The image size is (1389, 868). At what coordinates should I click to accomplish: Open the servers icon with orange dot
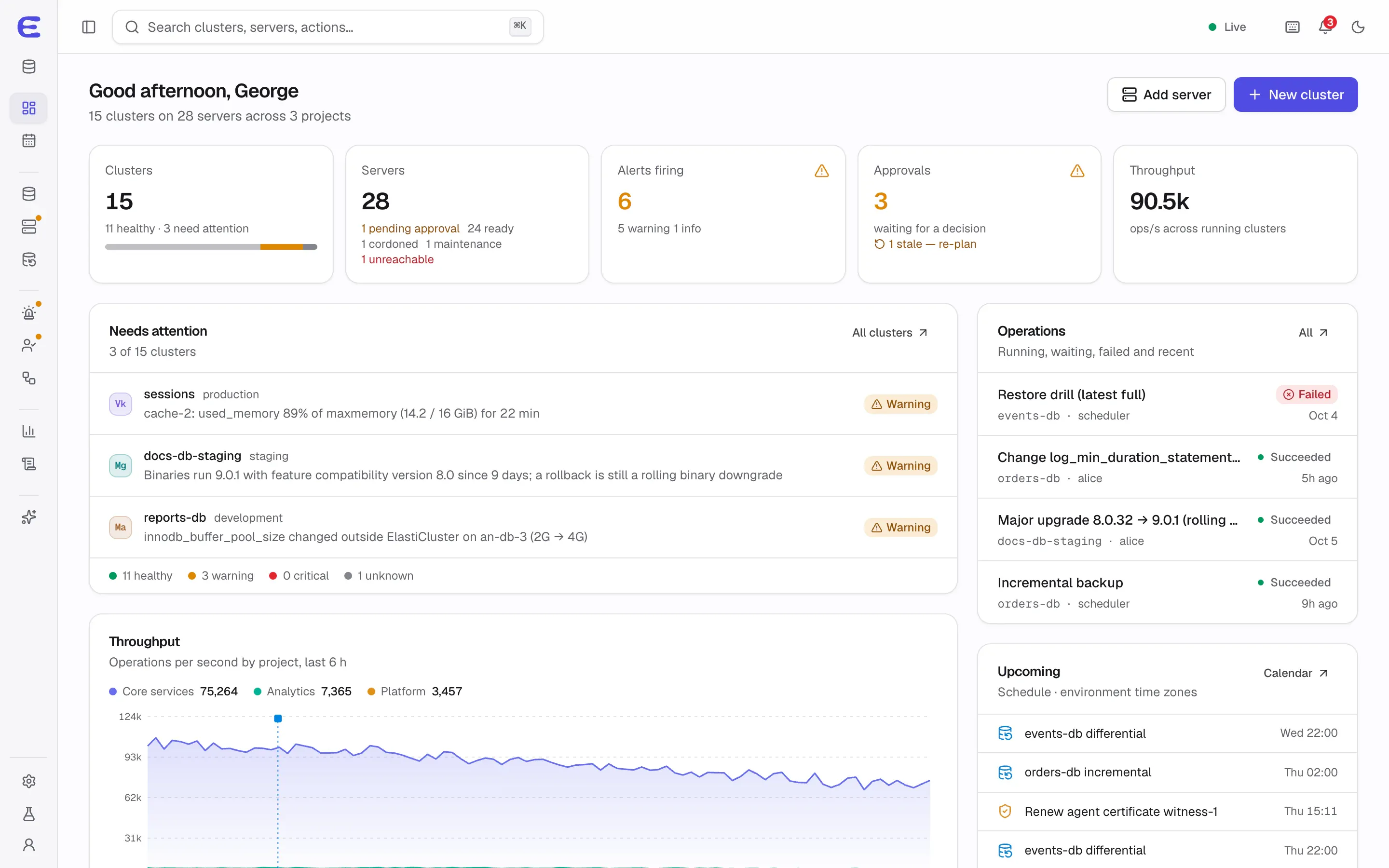click(29, 227)
